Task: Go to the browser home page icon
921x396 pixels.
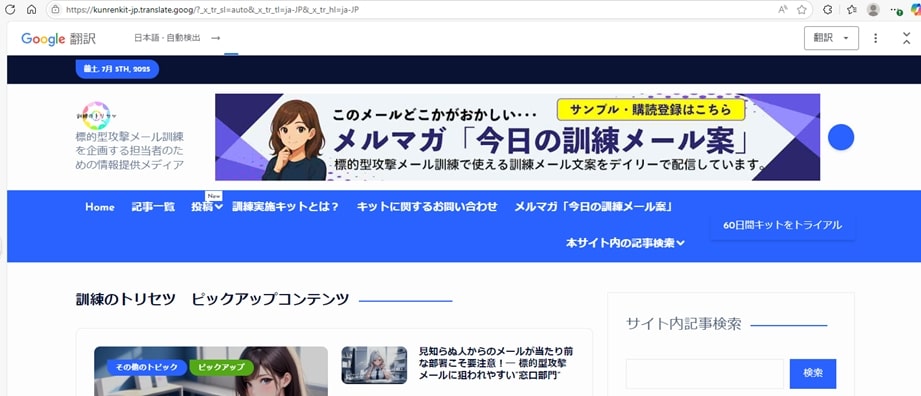Action: (x=32, y=9)
